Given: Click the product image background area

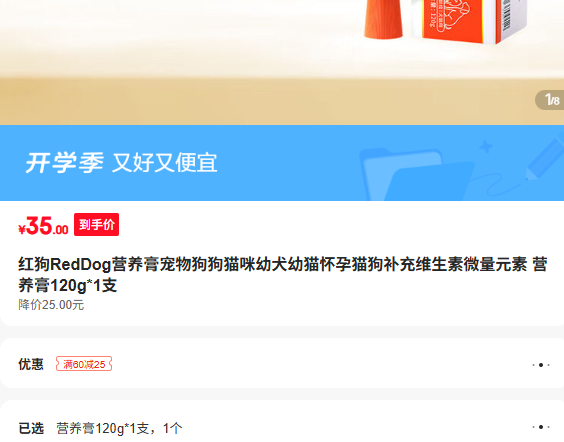Looking at the screenshot, I should (x=180, y=61).
